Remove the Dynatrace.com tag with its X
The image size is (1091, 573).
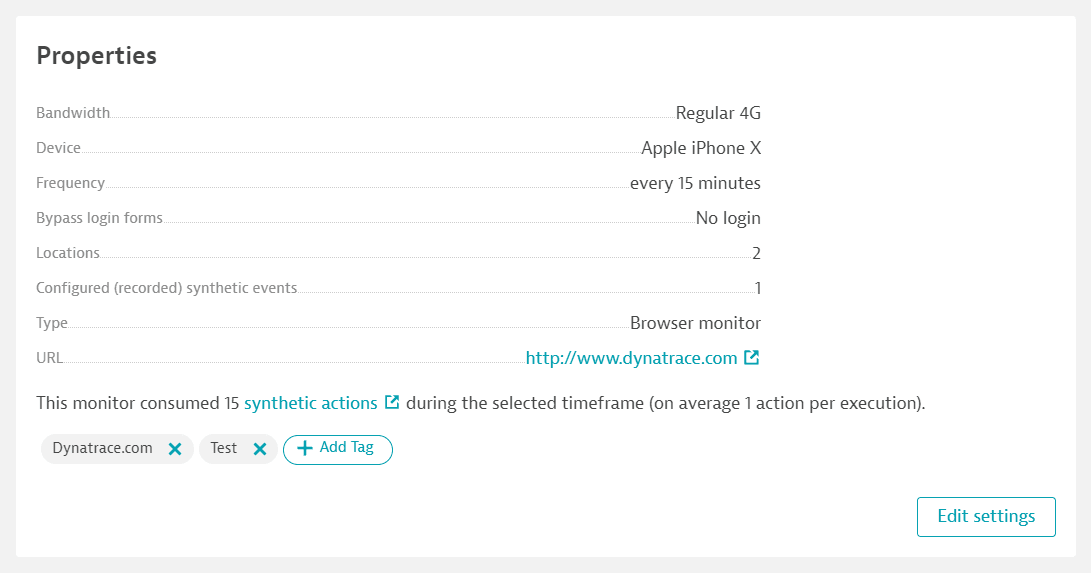(x=175, y=449)
